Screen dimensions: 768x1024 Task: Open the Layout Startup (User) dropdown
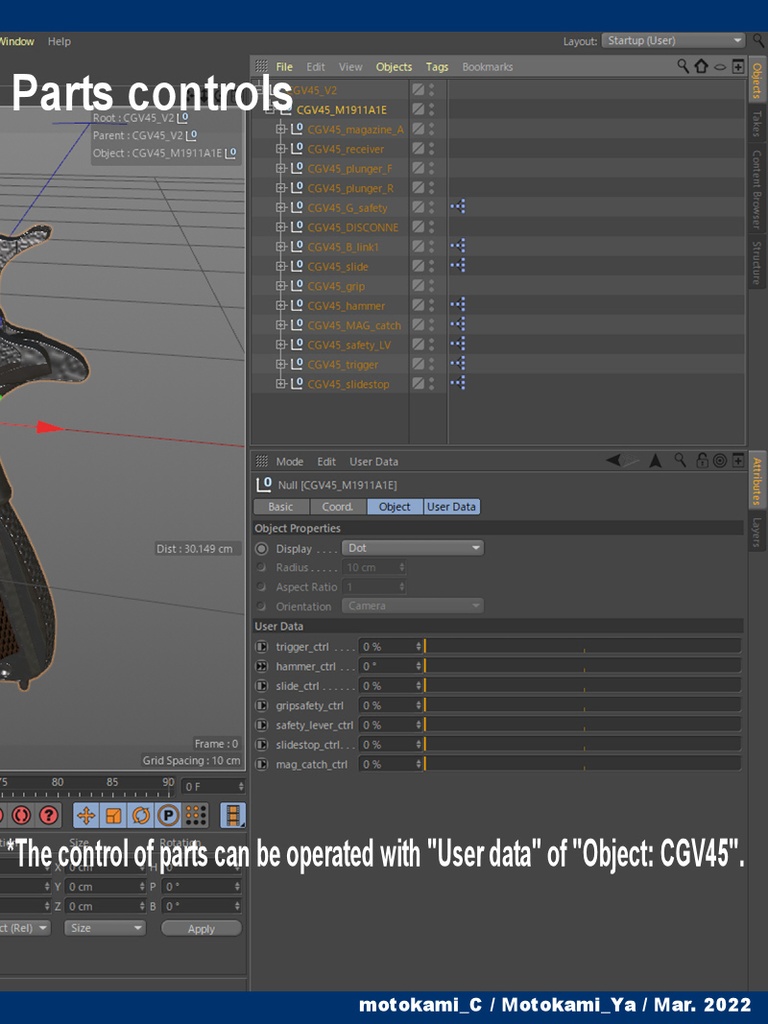tap(673, 40)
